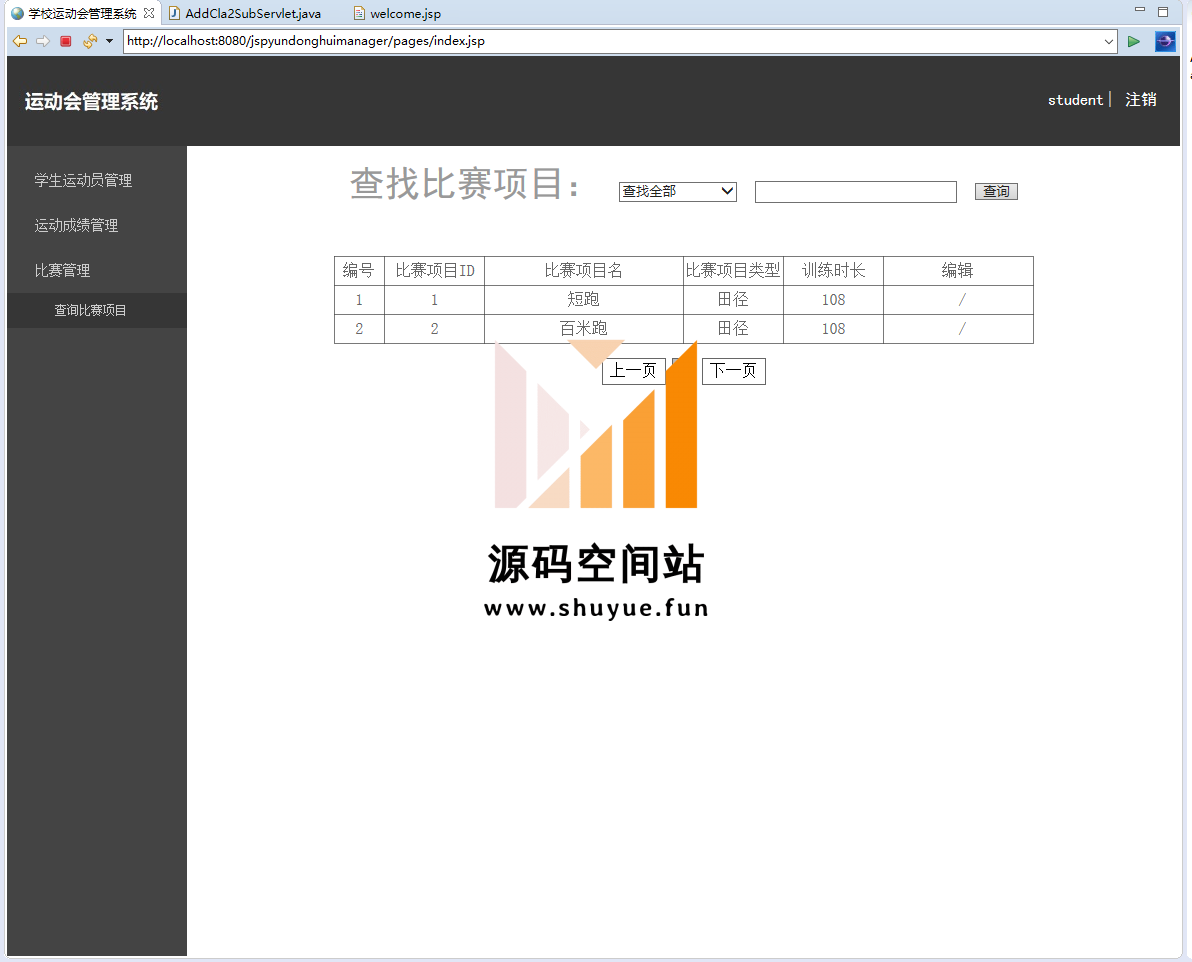The image size is (1192, 962).
Task: Go back using browser back arrow
Action: click(20, 41)
